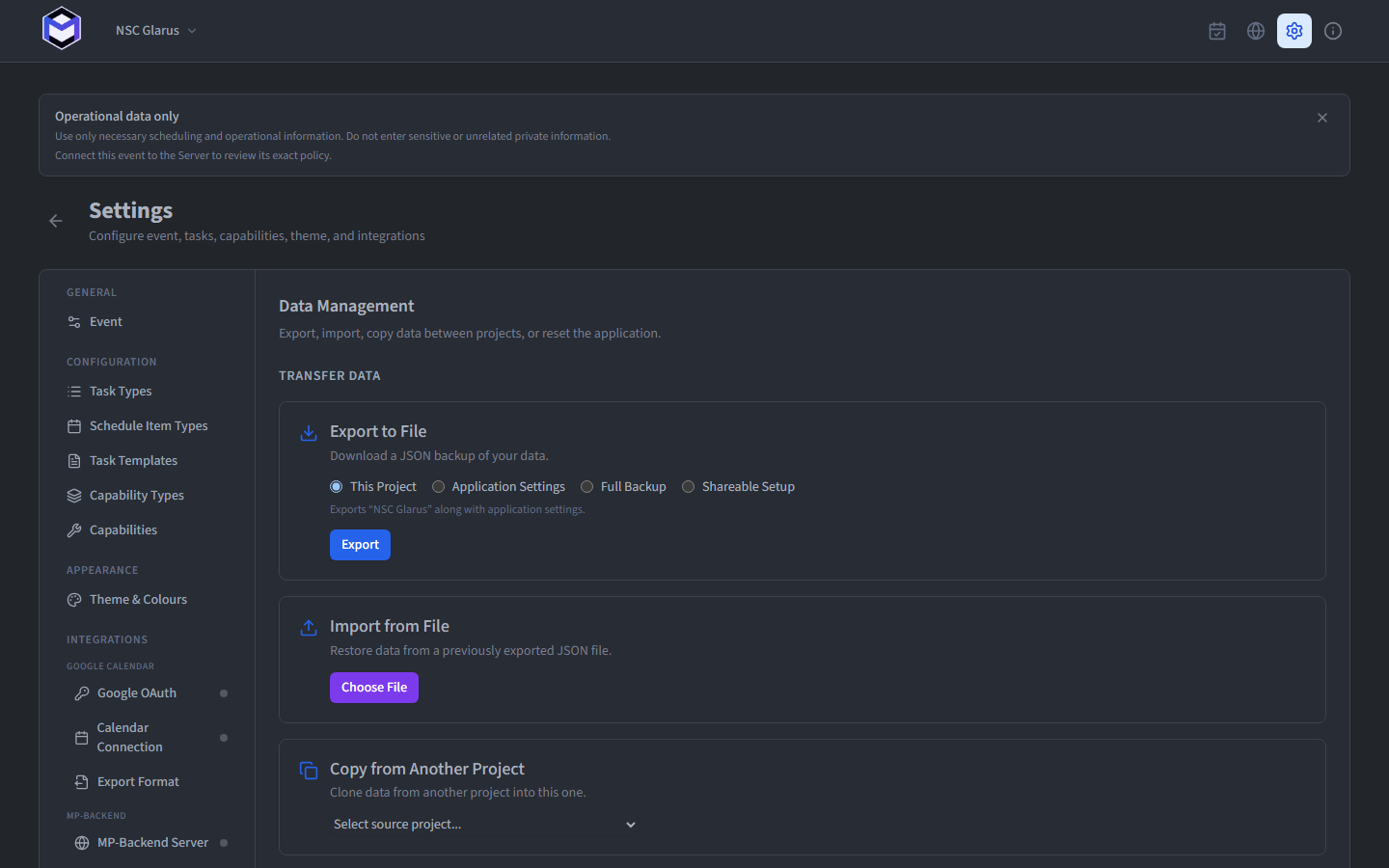Open the globe icon in header
This screenshot has height=868, width=1389.
click(x=1256, y=31)
